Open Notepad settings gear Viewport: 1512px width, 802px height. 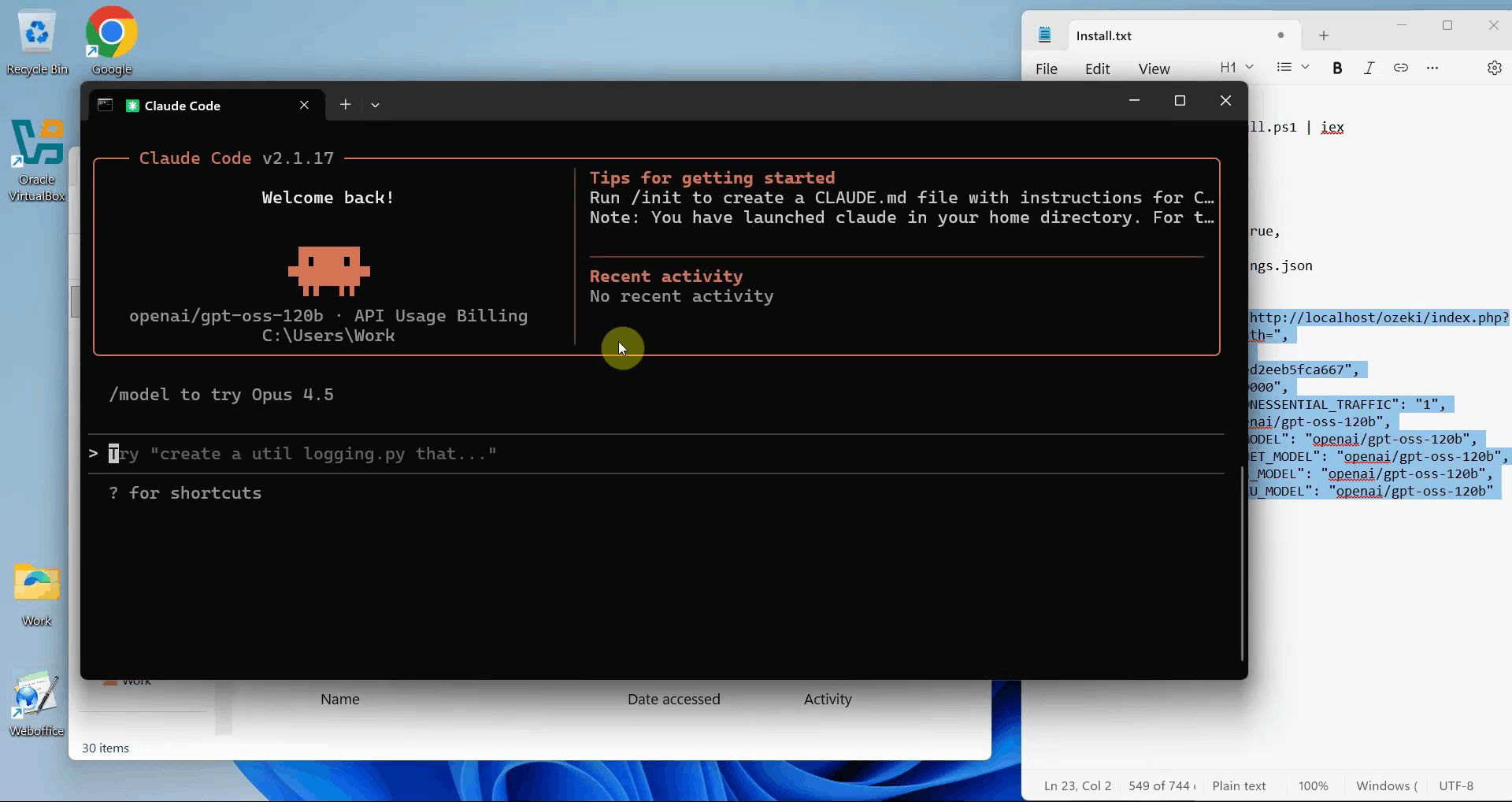(1494, 68)
